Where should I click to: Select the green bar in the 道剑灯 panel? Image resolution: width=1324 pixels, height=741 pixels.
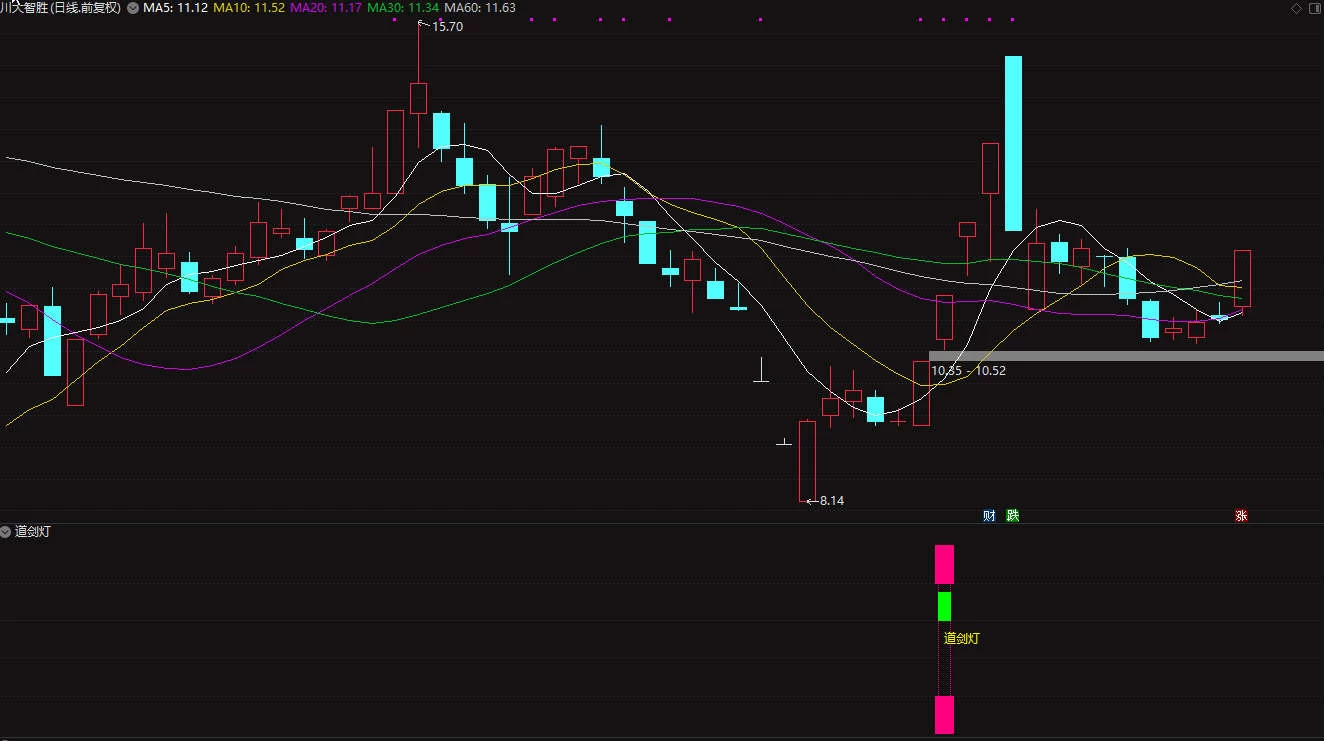[x=944, y=606]
